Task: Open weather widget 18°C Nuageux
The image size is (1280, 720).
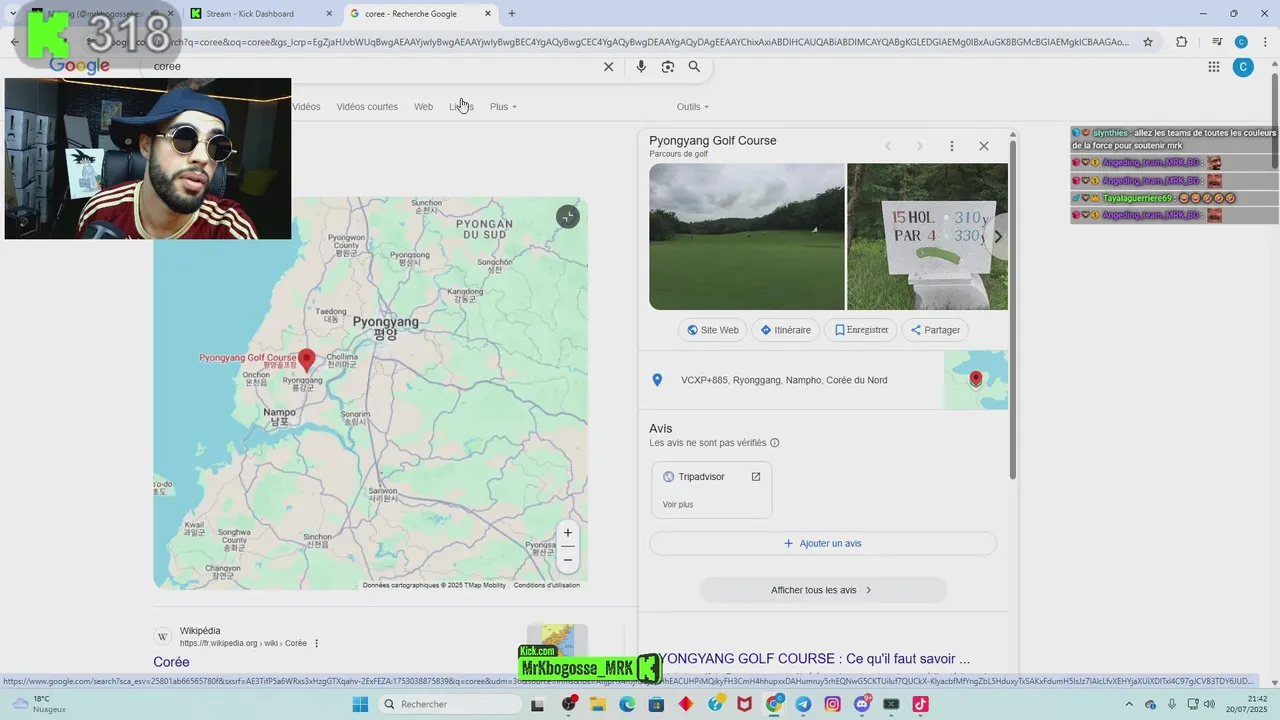Action: [40, 704]
